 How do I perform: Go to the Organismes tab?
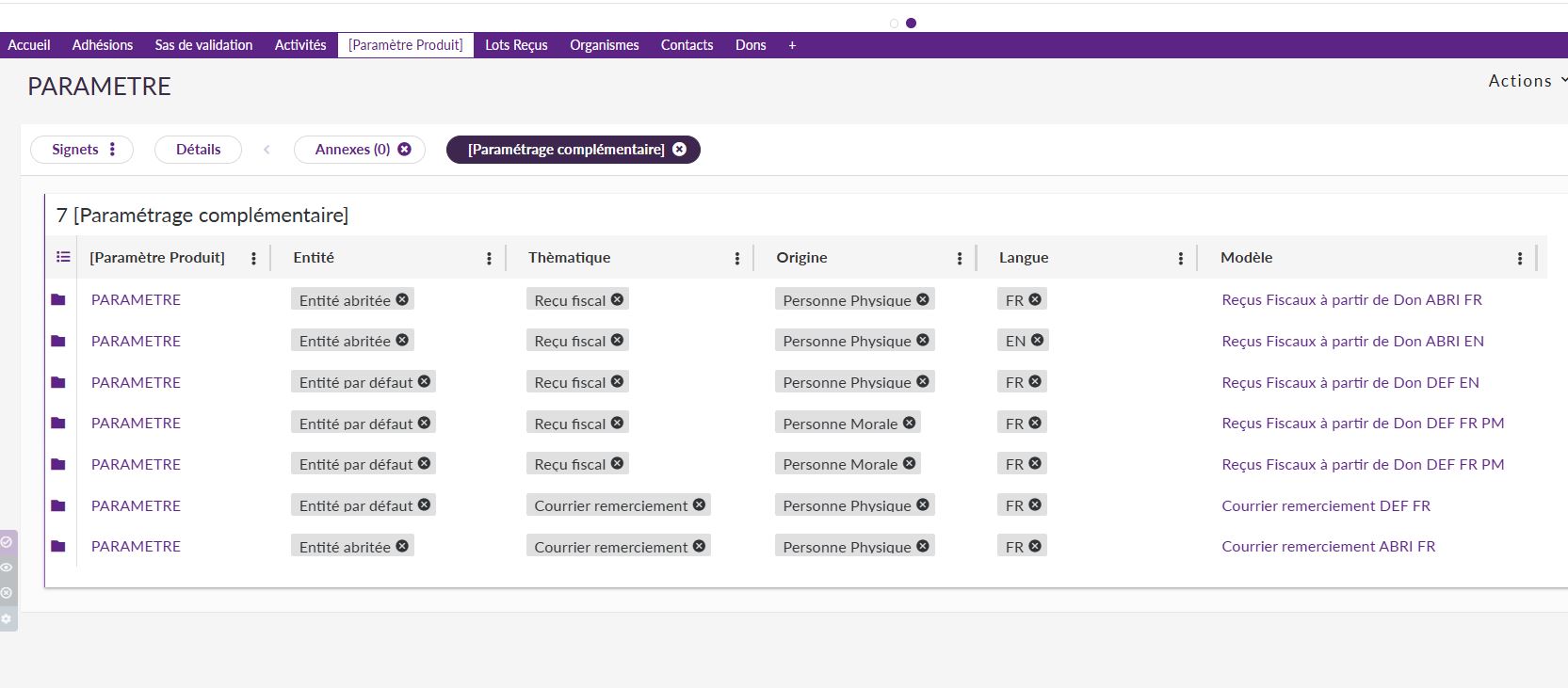tap(604, 45)
